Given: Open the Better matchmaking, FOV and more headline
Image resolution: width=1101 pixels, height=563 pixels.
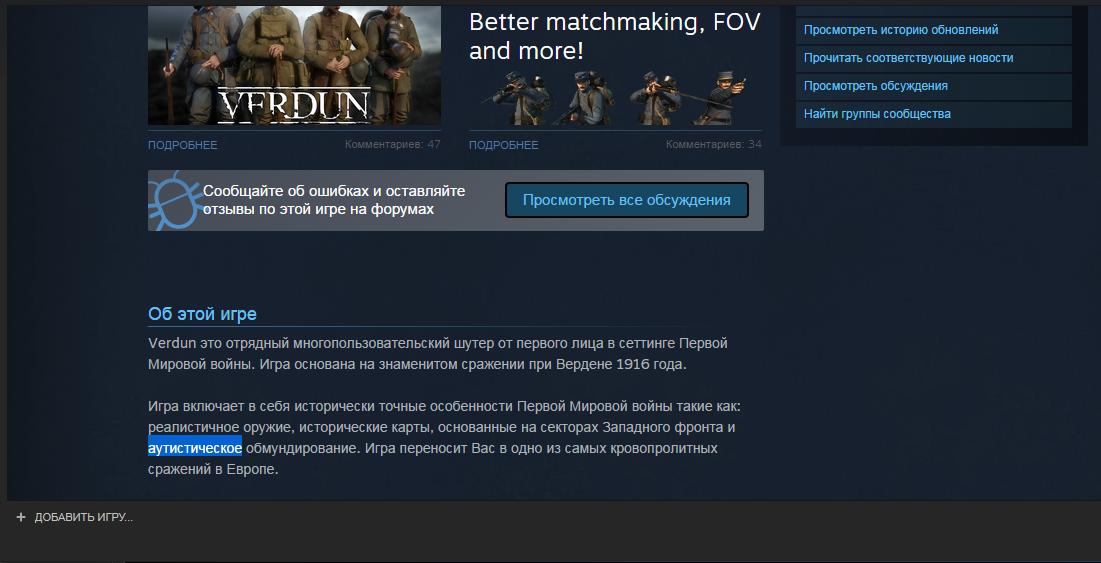Looking at the screenshot, I should [614, 37].
